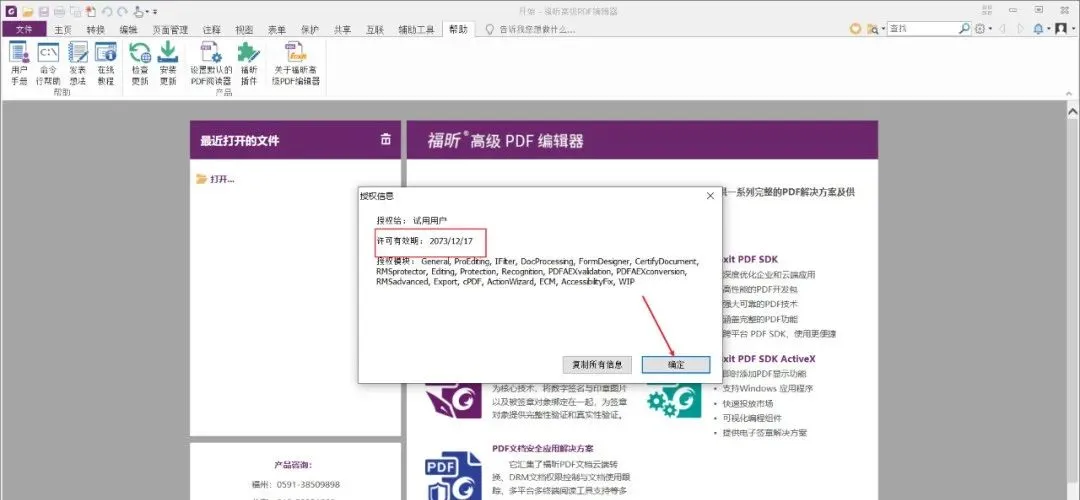
Task: Switch to the 编辑 tab
Action: 128,30
